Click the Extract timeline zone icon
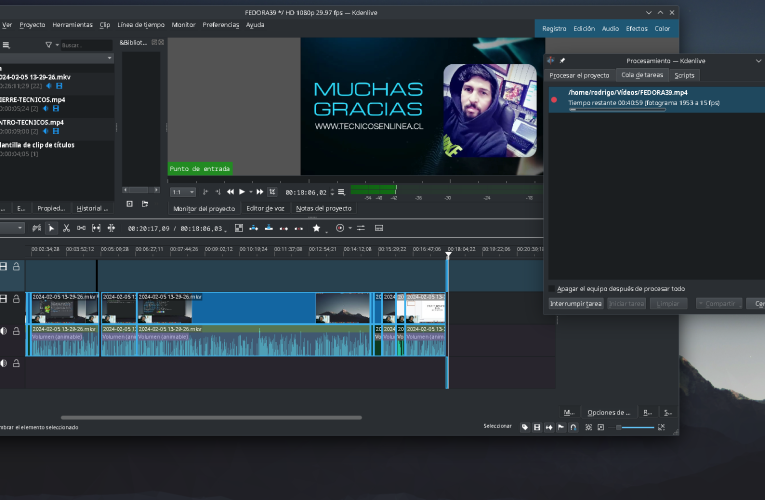 click(x=283, y=228)
